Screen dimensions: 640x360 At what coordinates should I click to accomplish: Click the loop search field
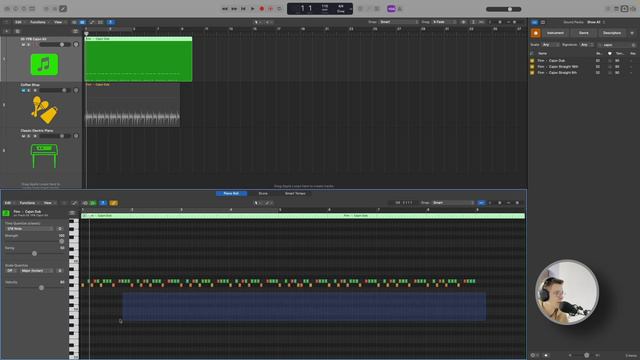click(x=617, y=45)
